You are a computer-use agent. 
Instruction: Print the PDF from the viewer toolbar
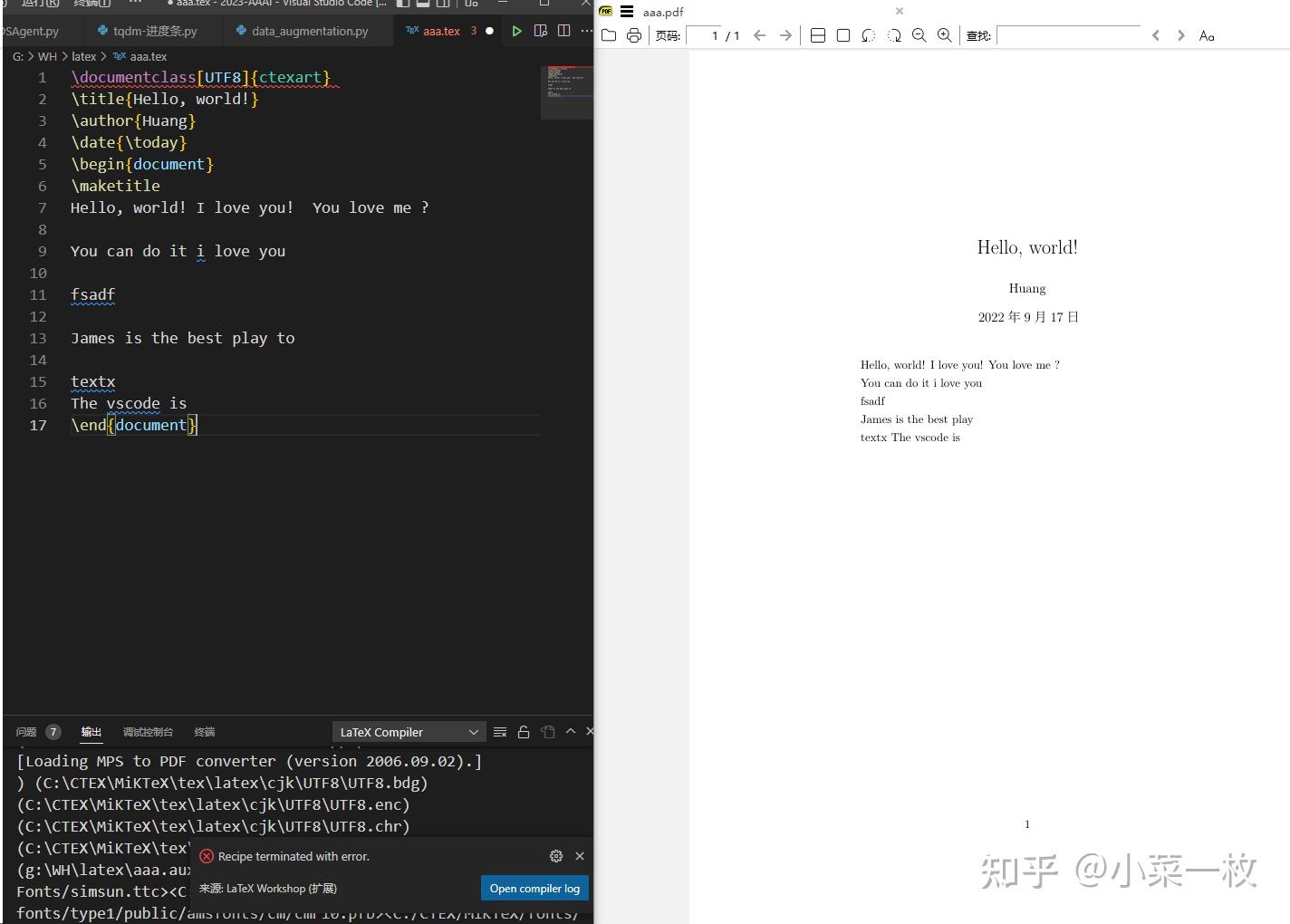(631, 35)
